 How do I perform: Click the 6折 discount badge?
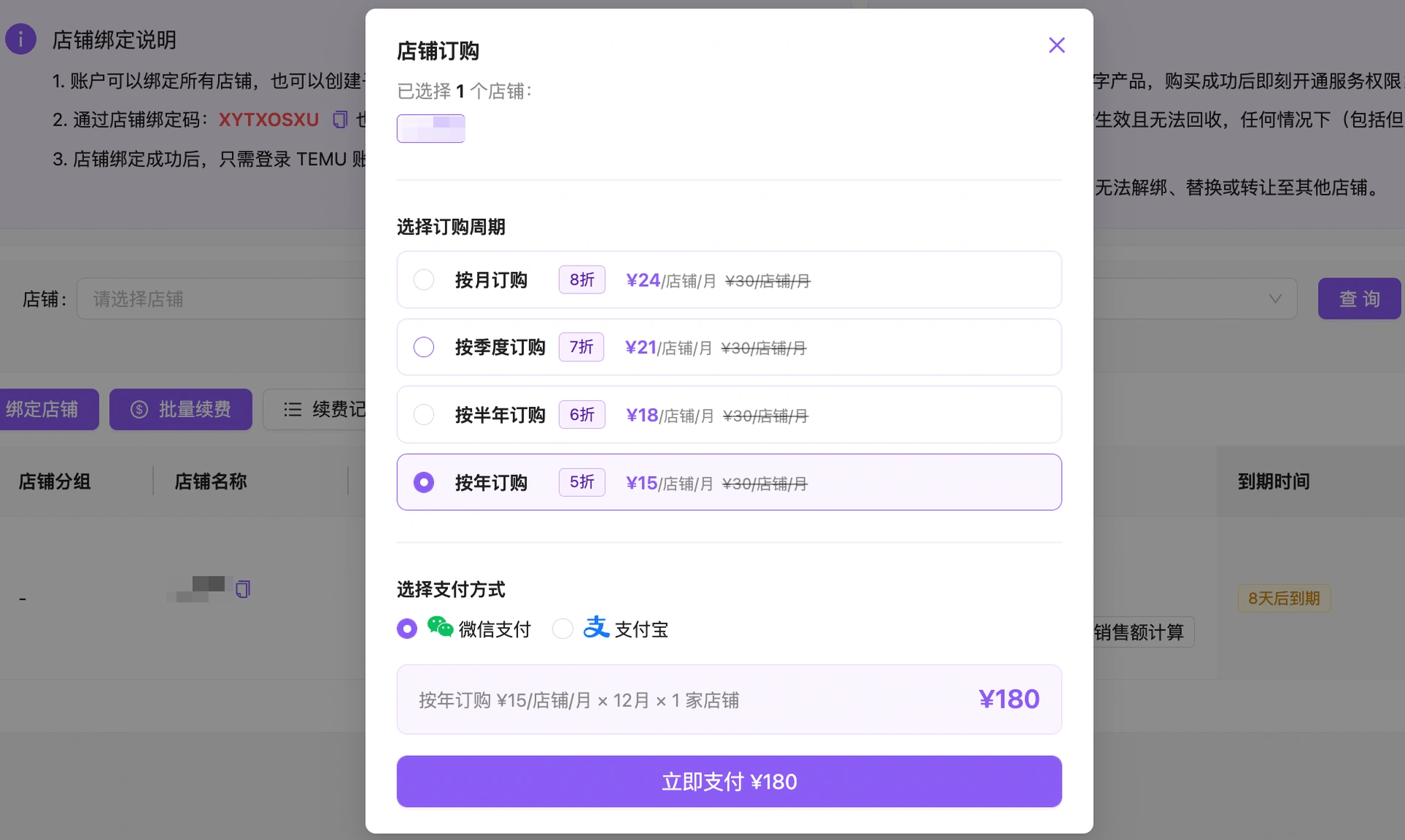tap(582, 415)
